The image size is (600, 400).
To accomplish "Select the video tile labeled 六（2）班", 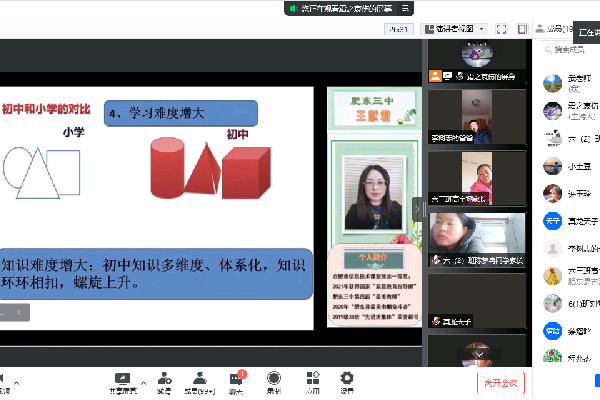I will (476, 240).
